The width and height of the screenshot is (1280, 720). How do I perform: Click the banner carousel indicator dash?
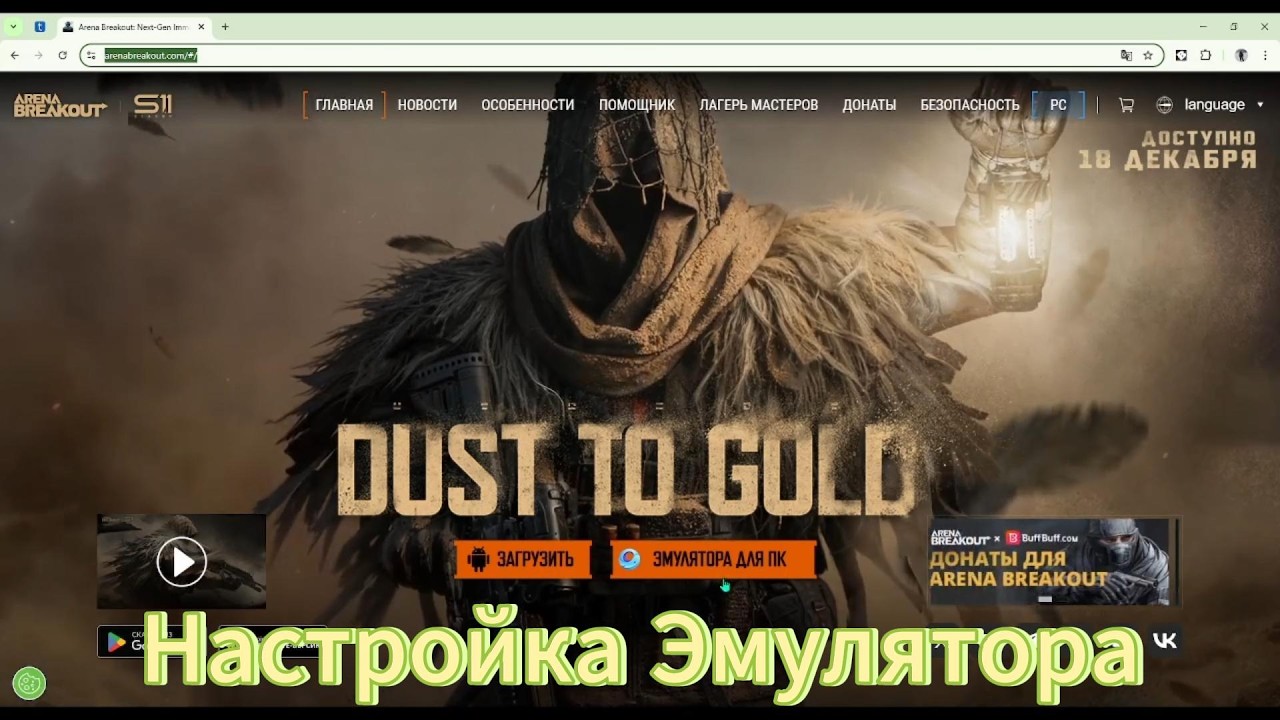tap(1045, 598)
